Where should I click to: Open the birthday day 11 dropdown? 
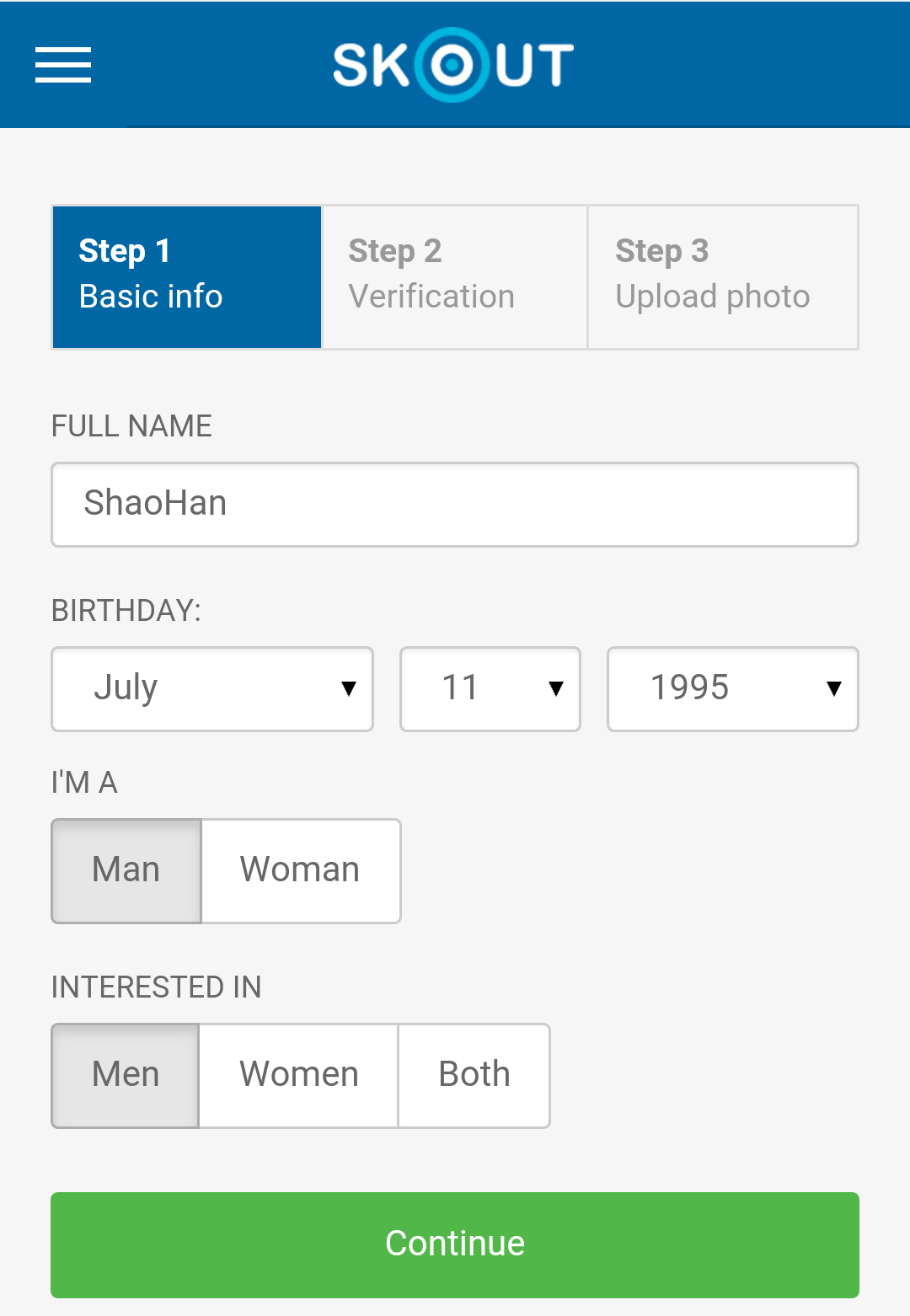point(490,689)
